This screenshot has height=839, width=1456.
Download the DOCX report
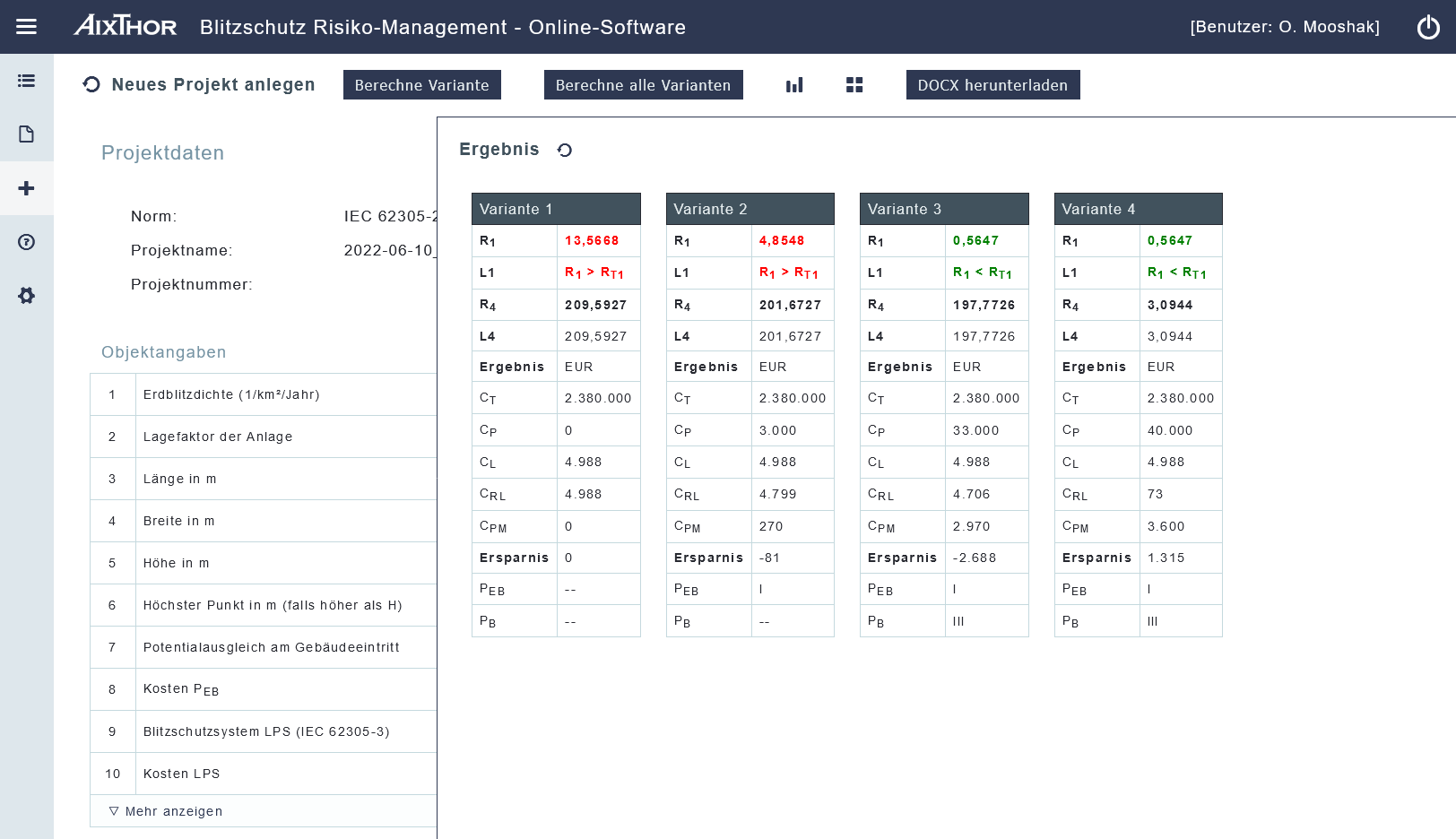click(992, 85)
